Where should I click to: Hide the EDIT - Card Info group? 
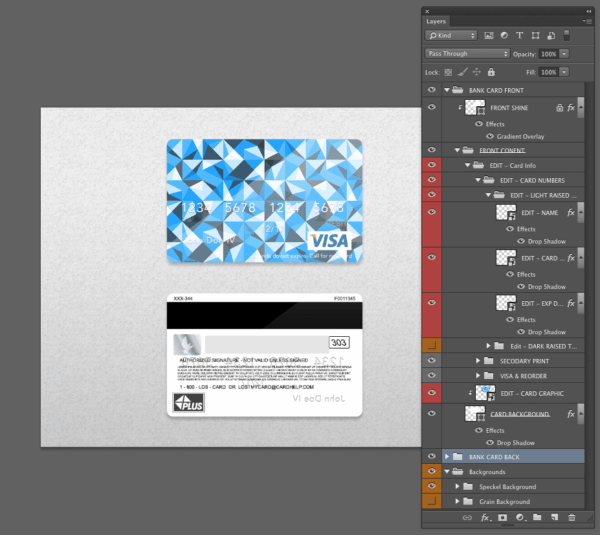pos(432,165)
